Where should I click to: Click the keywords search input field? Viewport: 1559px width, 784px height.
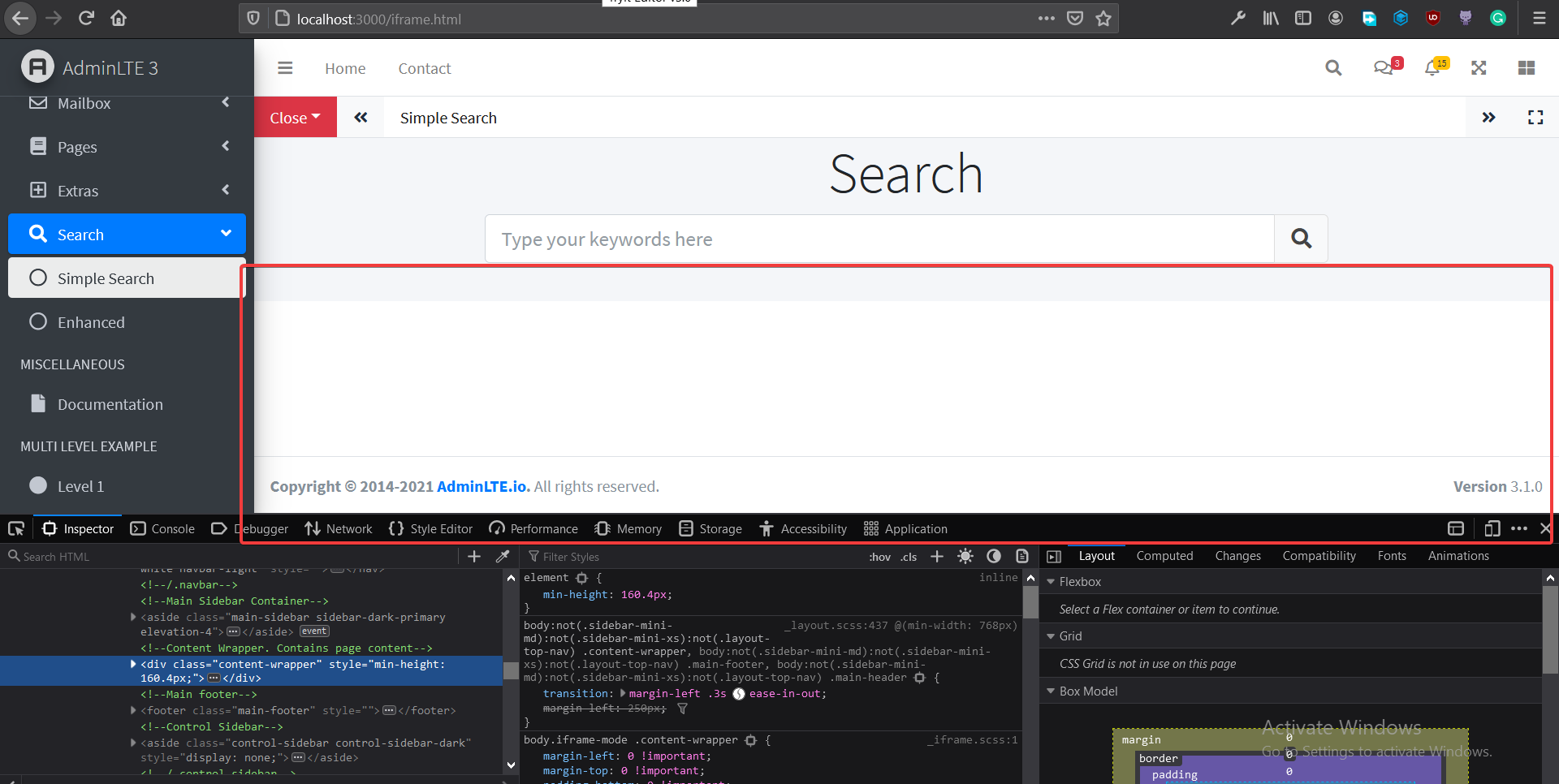coord(878,239)
